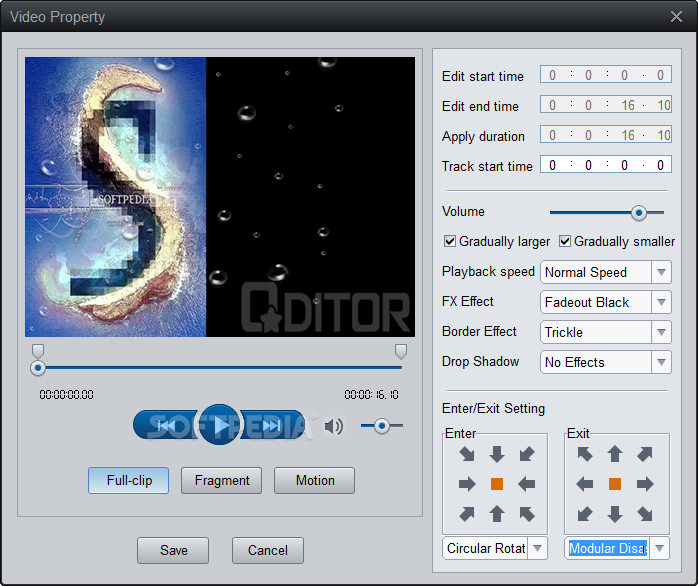Select Enter direction arrow pointing up
698x586 pixels.
click(x=497, y=514)
